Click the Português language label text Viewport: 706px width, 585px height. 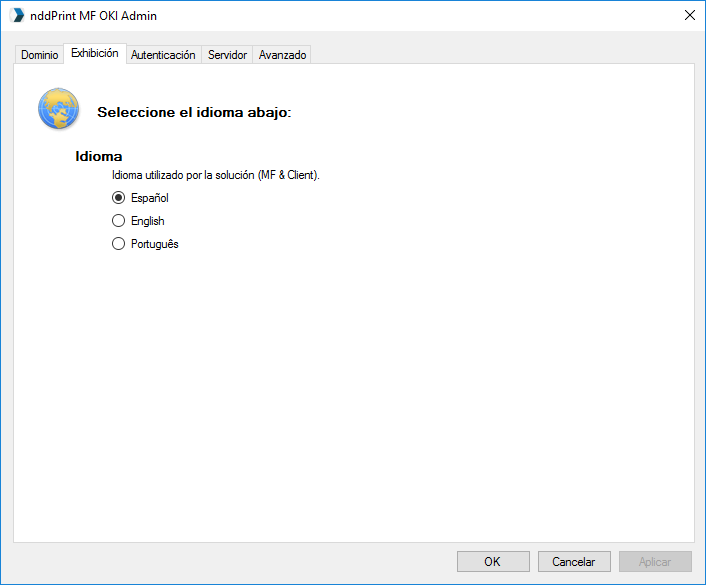coord(154,244)
